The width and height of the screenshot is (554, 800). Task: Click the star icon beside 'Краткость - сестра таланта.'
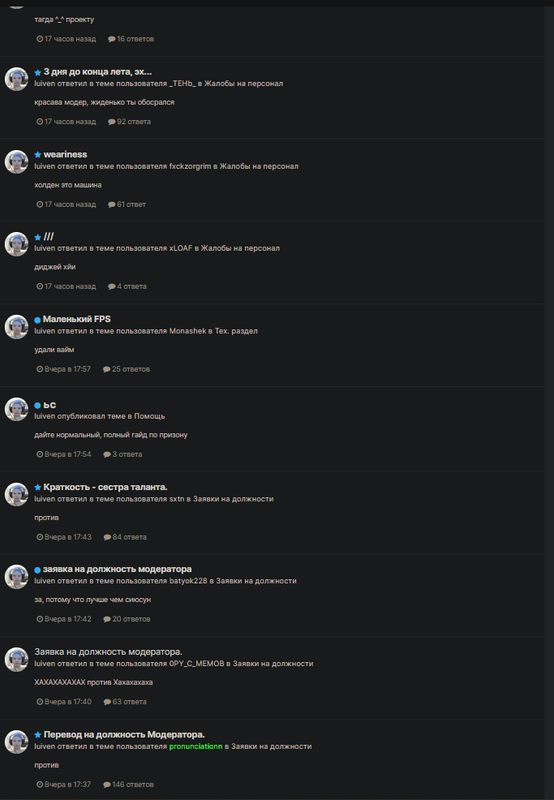[38, 487]
